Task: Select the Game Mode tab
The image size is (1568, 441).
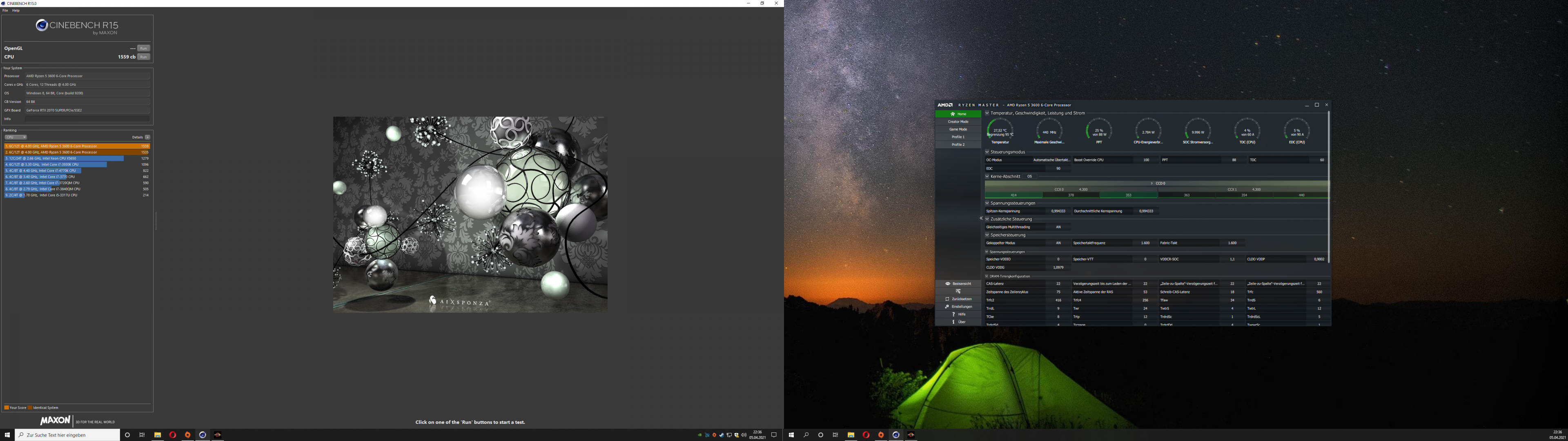Action: [x=958, y=129]
